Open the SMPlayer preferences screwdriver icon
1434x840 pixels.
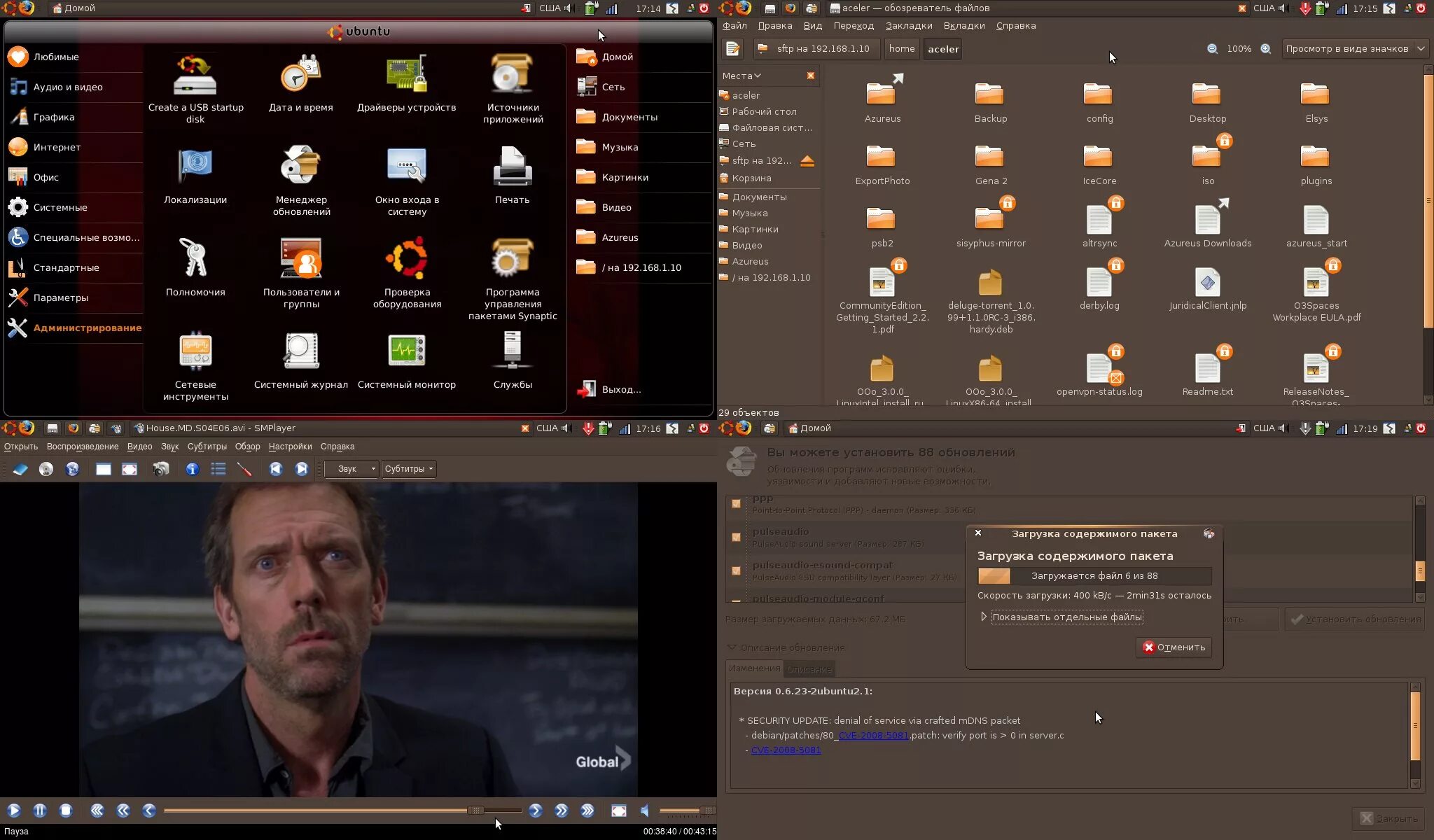tap(244, 469)
